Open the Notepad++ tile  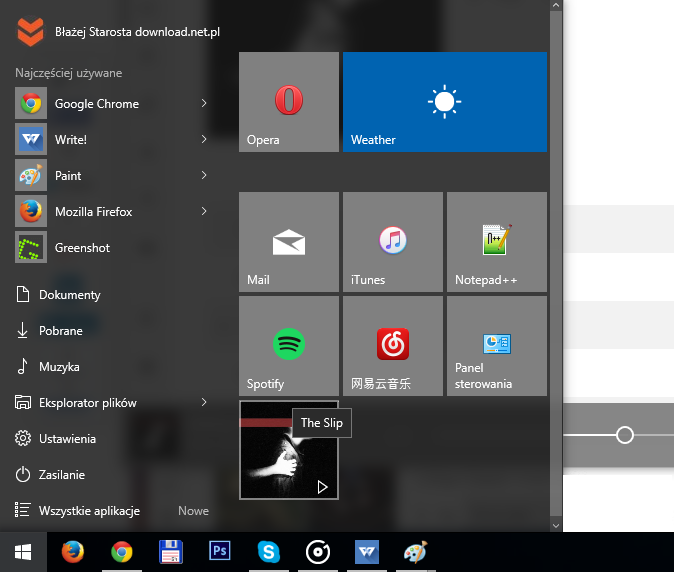497,242
